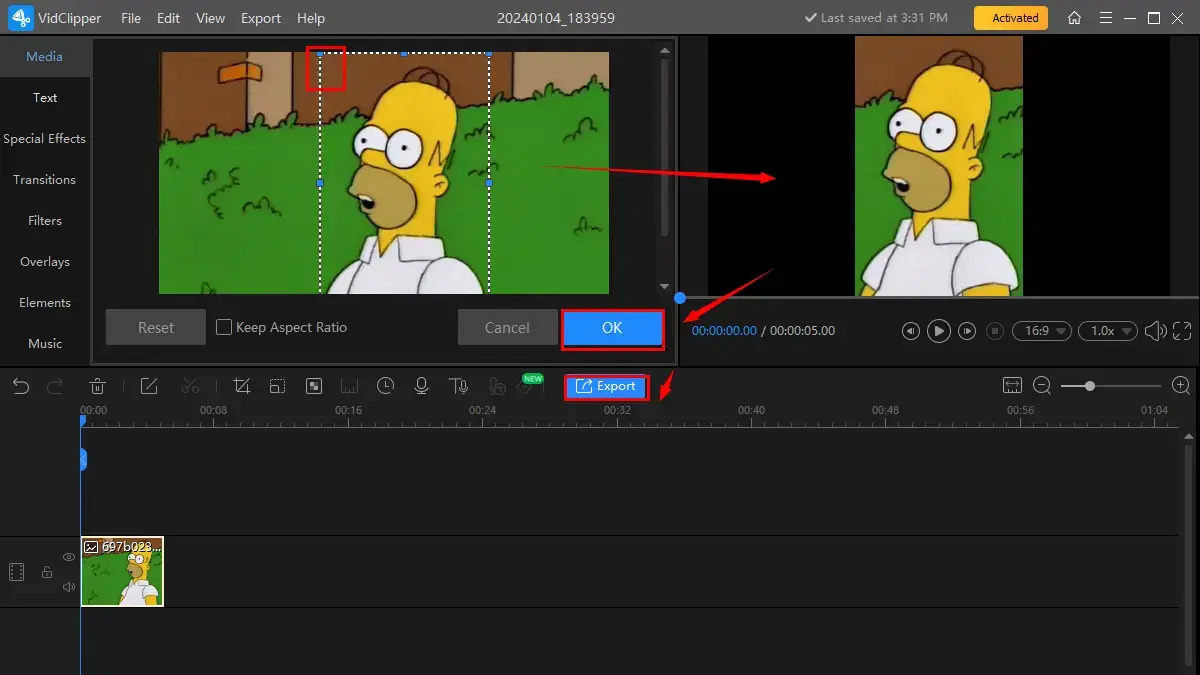Image resolution: width=1200 pixels, height=675 pixels.
Task: Click the Redo arrow in timeline toolbar
Action: click(55, 386)
